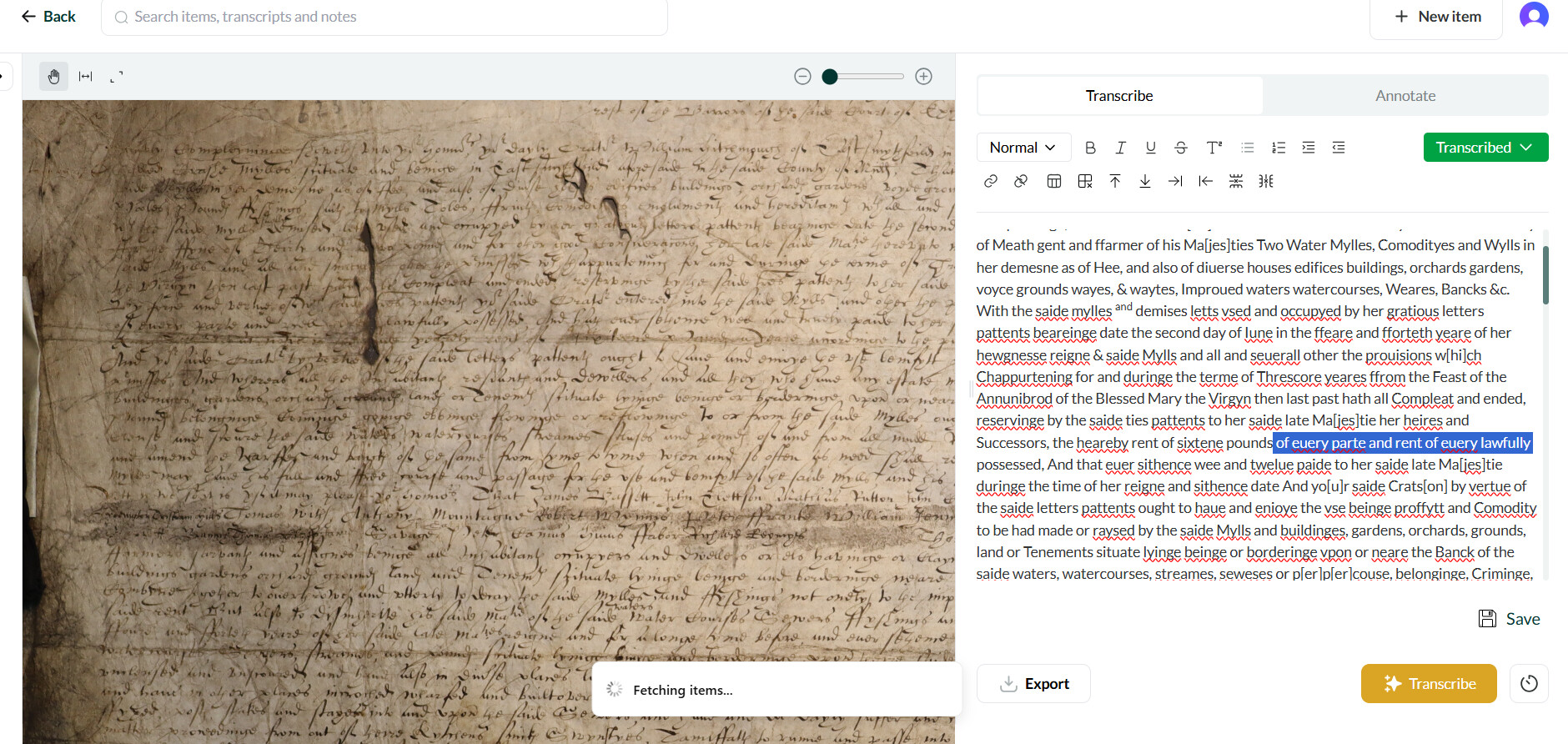Open the user profile avatar menu
The image size is (1568, 744).
point(1534,16)
